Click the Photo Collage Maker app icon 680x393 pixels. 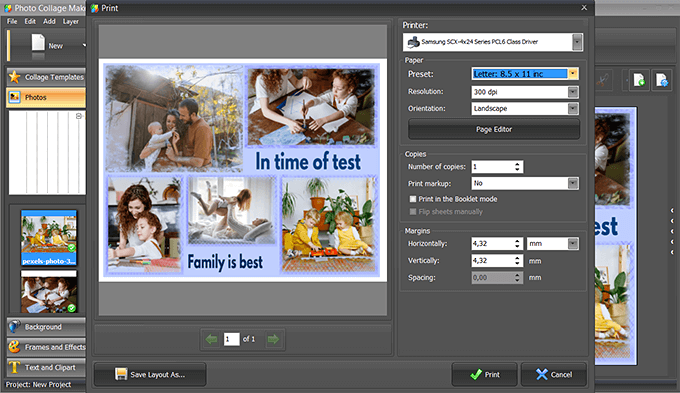point(8,8)
